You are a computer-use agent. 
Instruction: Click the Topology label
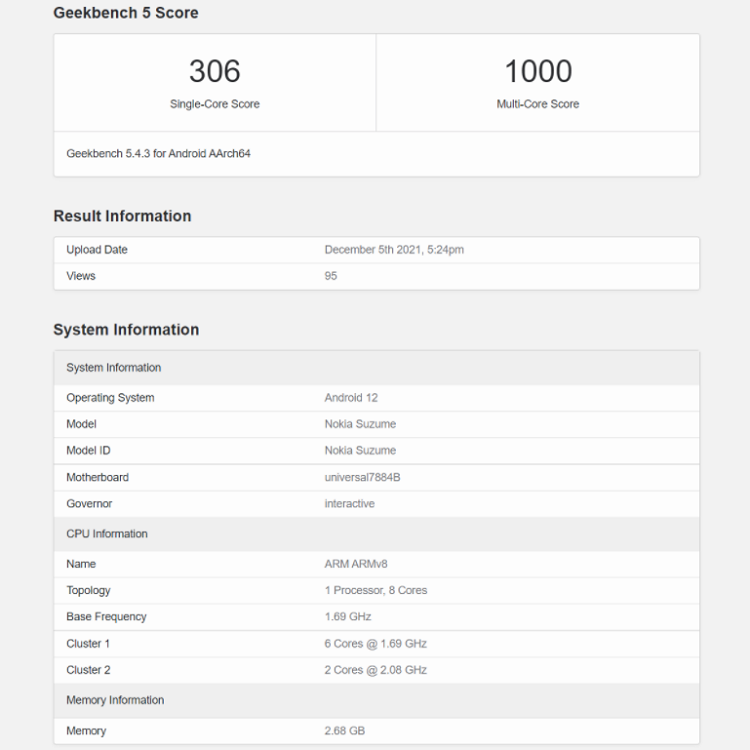[x=88, y=591]
